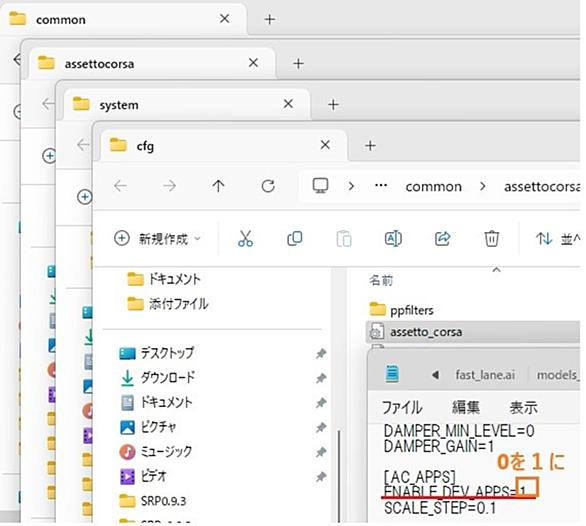Viewport: 586px width, 526px height.
Task: Open Notepad 表示 menu
Action: coord(523,407)
